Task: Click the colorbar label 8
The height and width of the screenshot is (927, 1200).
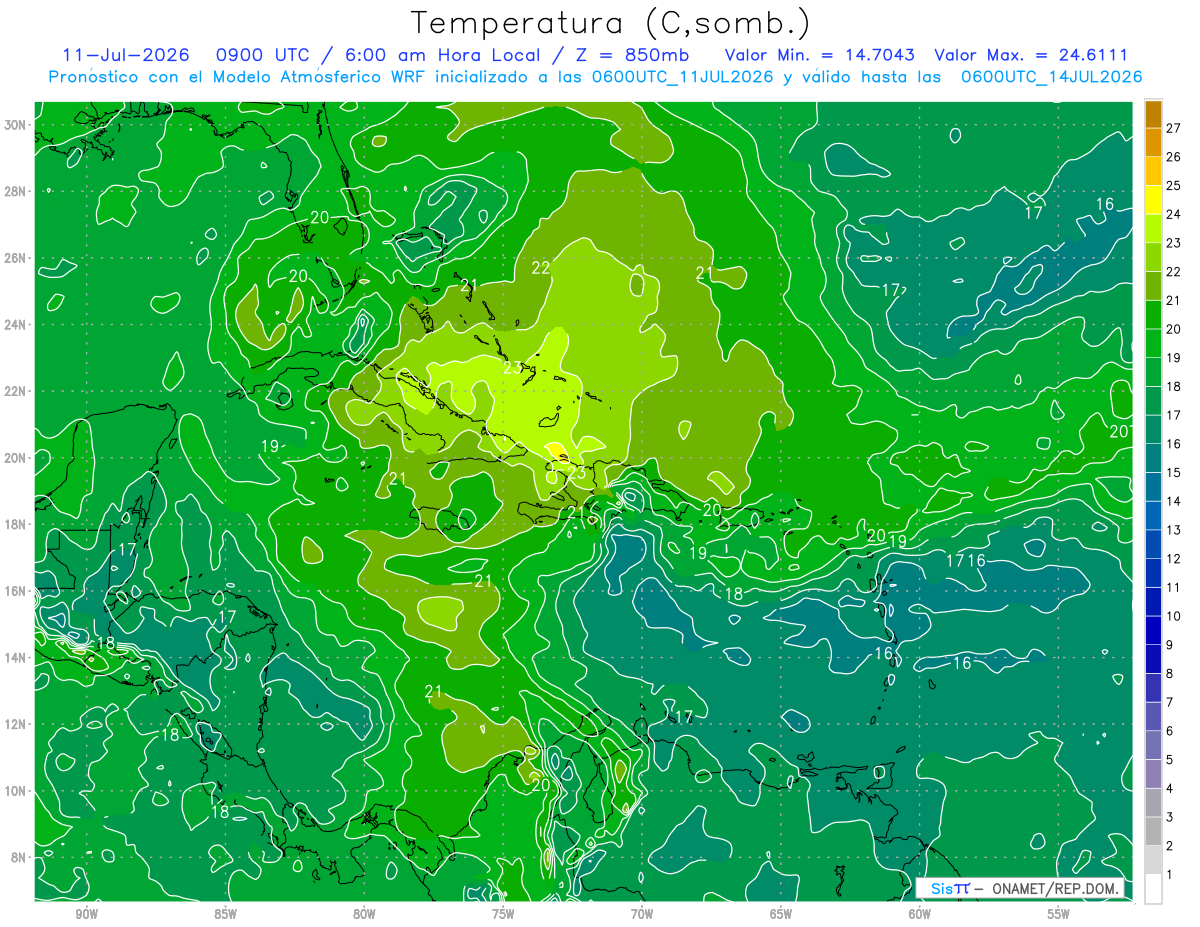Action: point(1170,674)
